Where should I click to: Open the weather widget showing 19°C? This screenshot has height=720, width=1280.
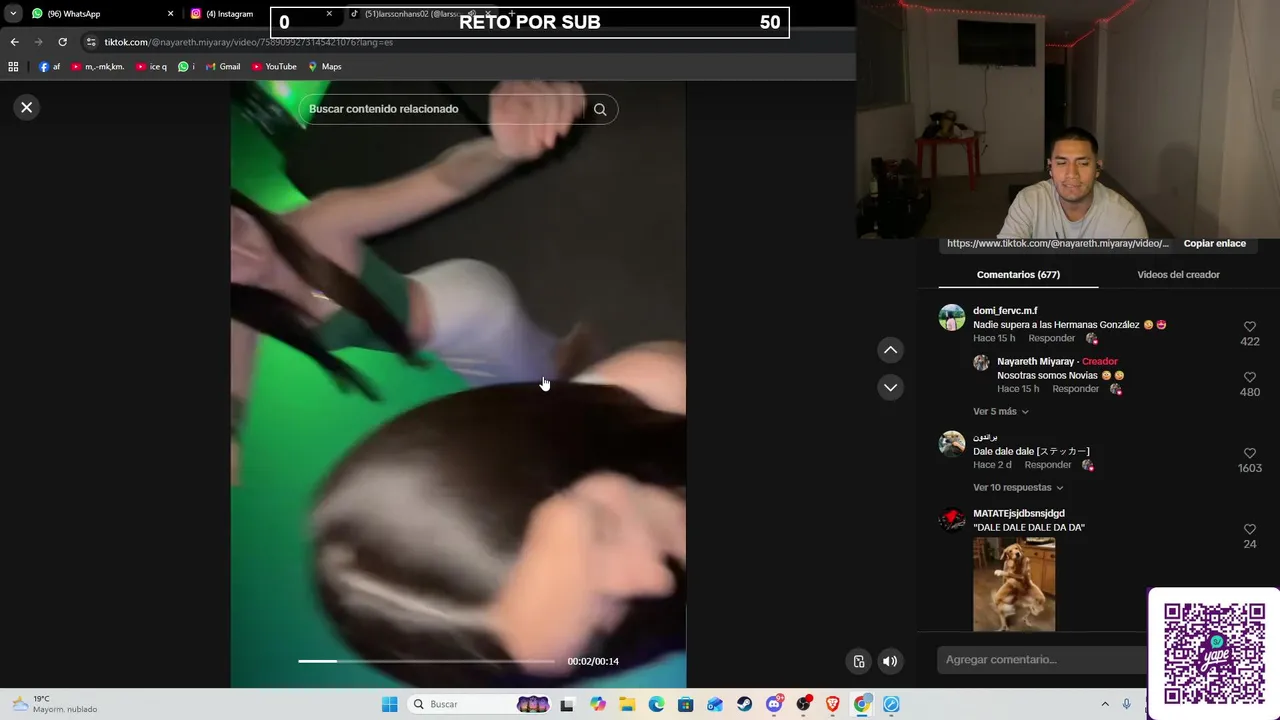55,704
